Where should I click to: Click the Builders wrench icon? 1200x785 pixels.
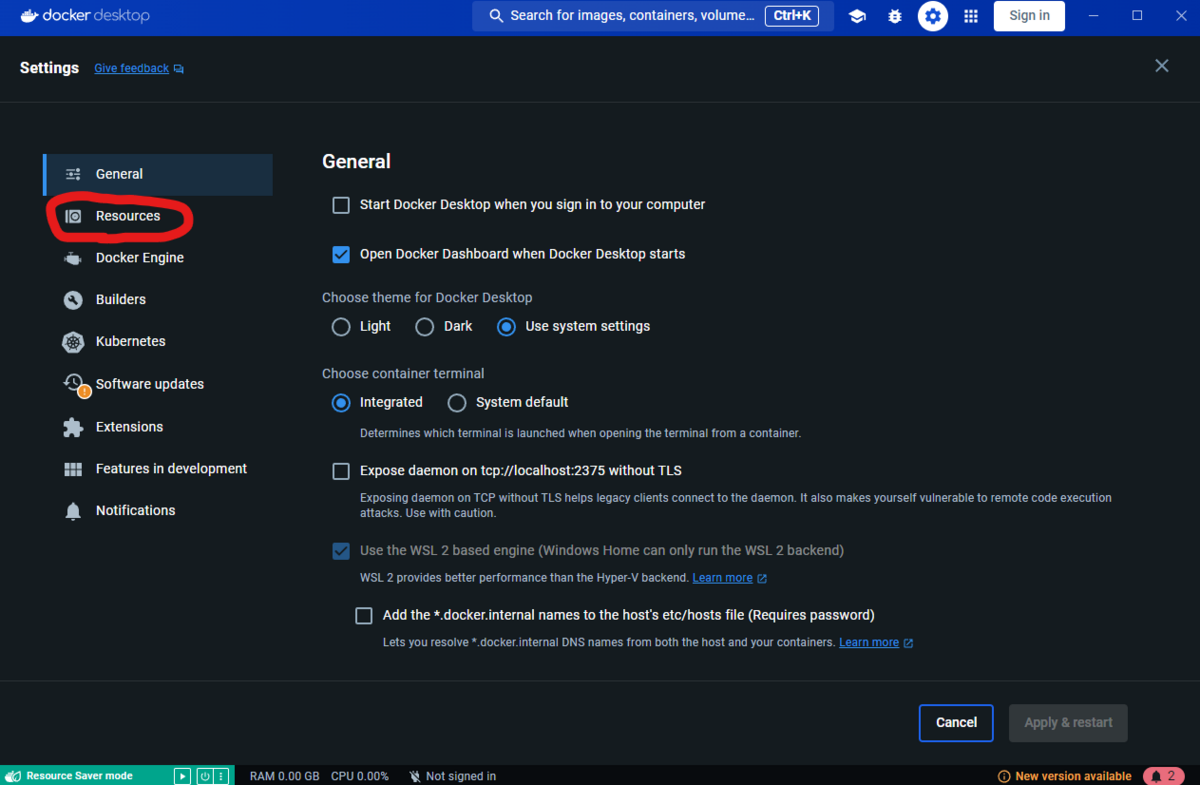pos(73,300)
